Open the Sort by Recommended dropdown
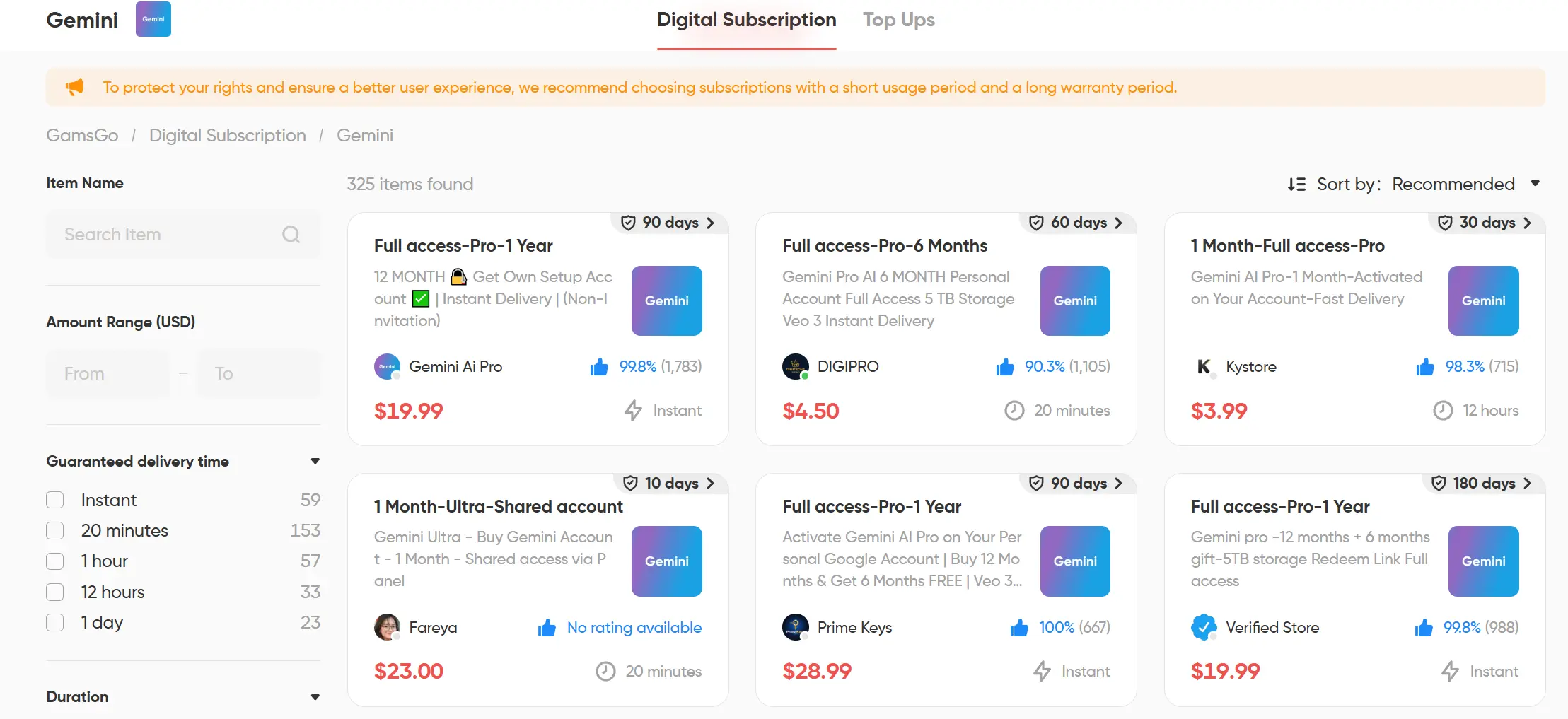The height and width of the screenshot is (719, 1568). point(1465,184)
